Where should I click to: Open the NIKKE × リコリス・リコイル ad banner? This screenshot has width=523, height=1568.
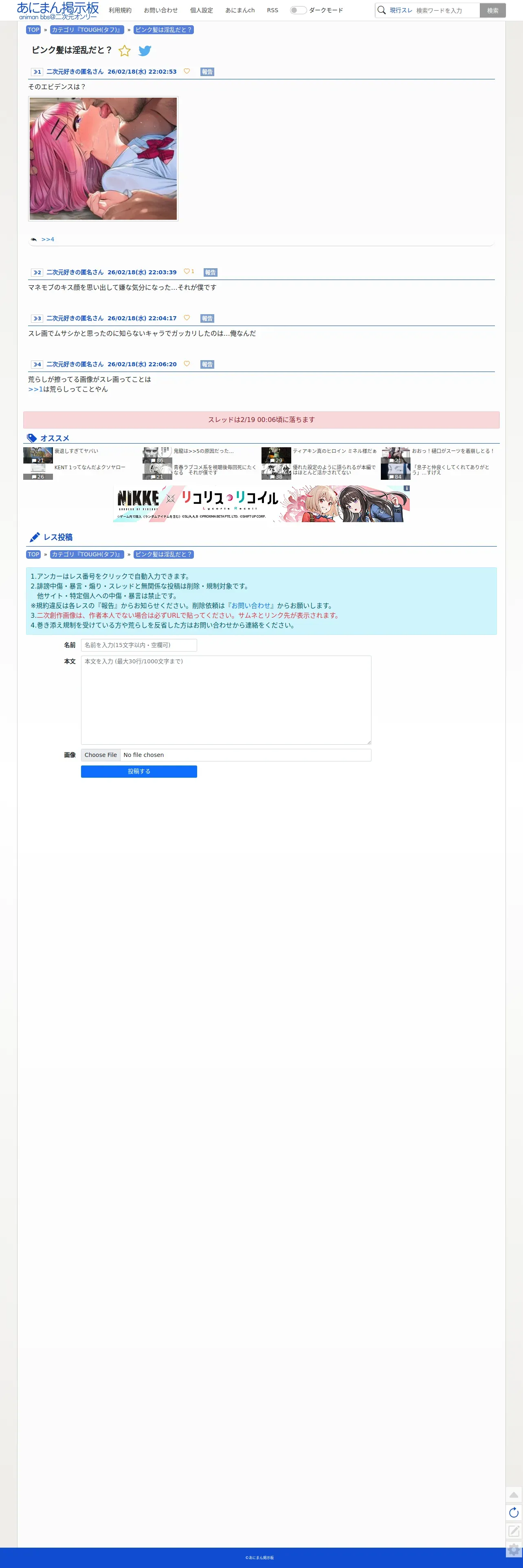click(x=261, y=503)
